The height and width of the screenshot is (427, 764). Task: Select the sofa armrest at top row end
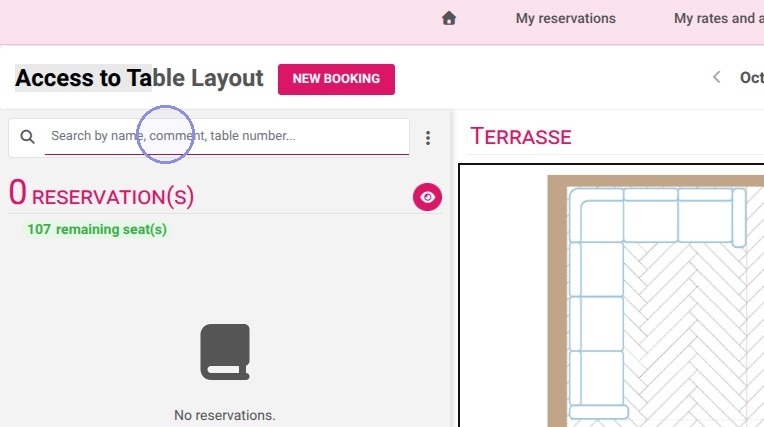coord(739,217)
